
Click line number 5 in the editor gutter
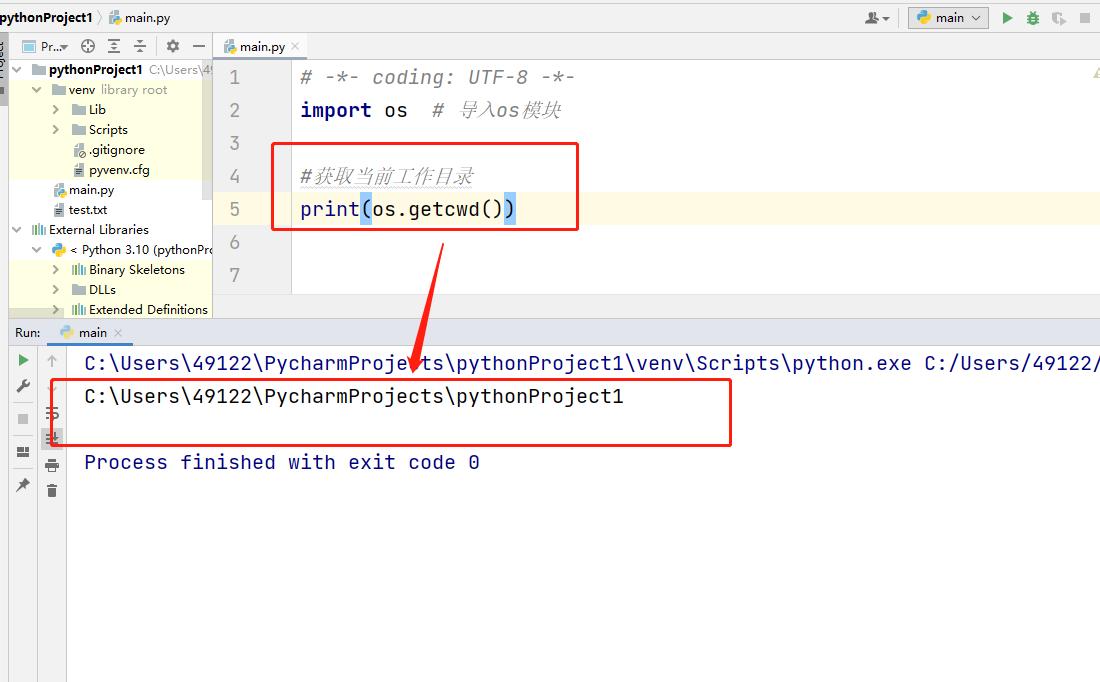point(233,208)
